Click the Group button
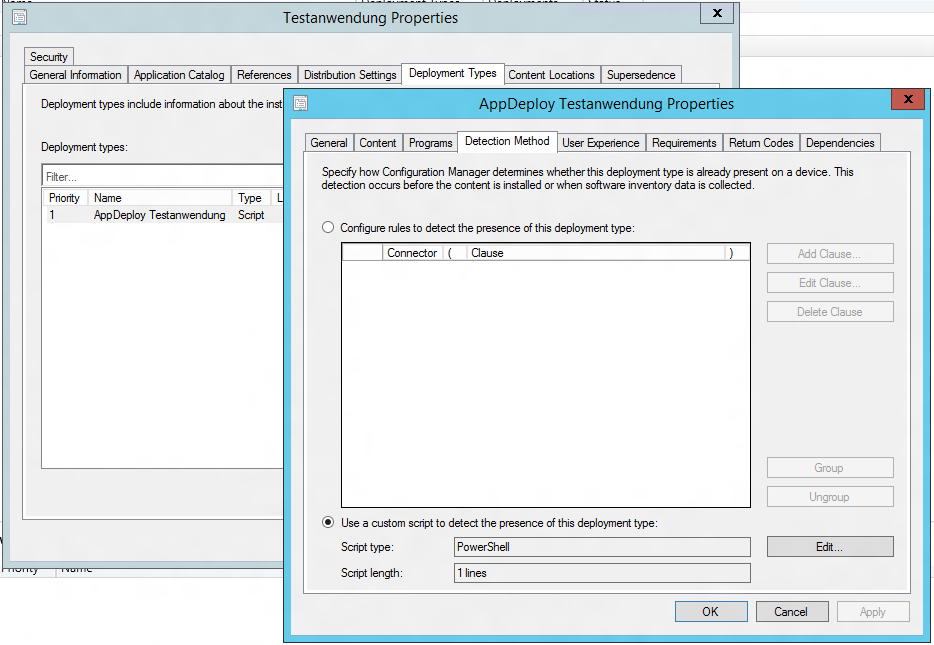This screenshot has height=645, width=934. click(x=830, y=468)
